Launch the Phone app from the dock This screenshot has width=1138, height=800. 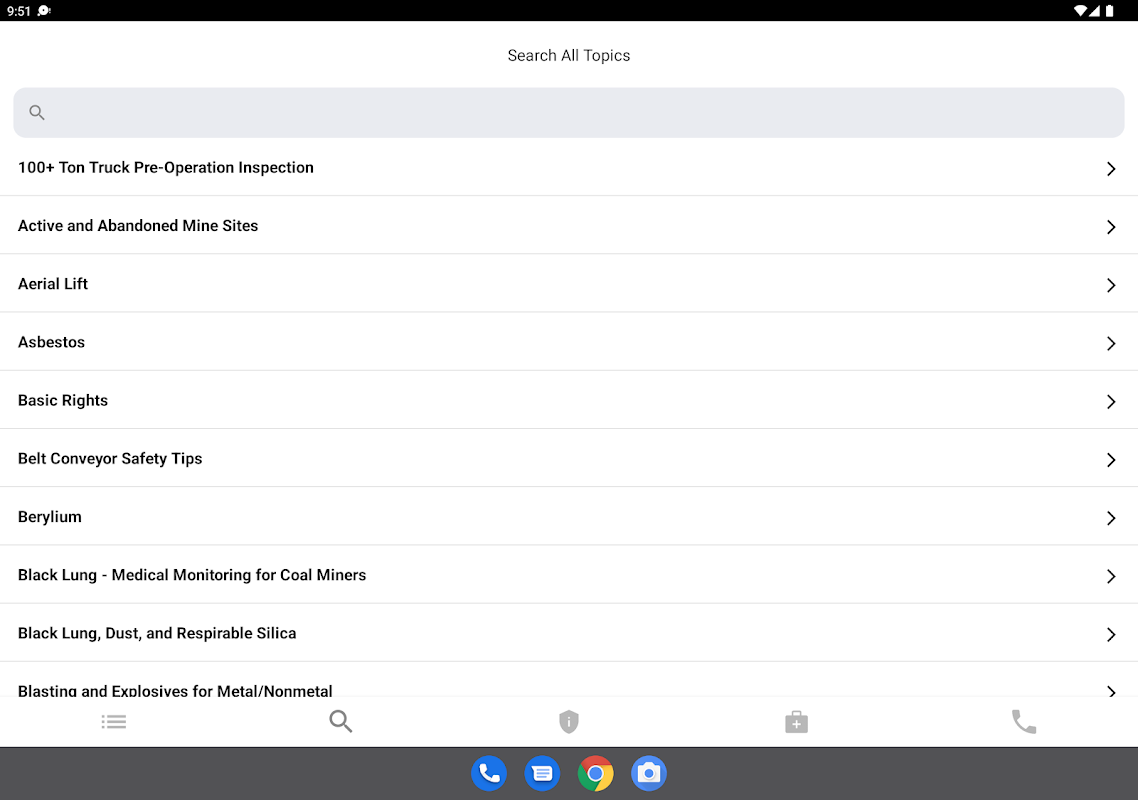489,774
